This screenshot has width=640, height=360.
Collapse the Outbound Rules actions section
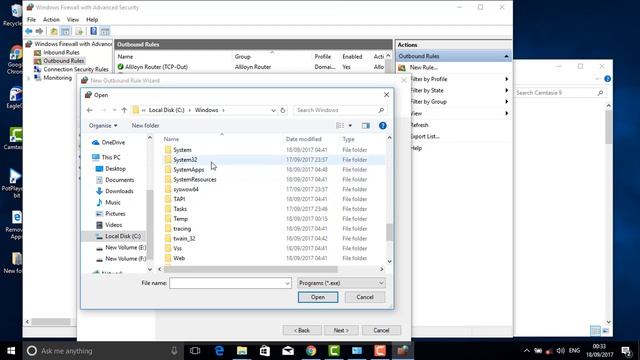click(506, 56)
